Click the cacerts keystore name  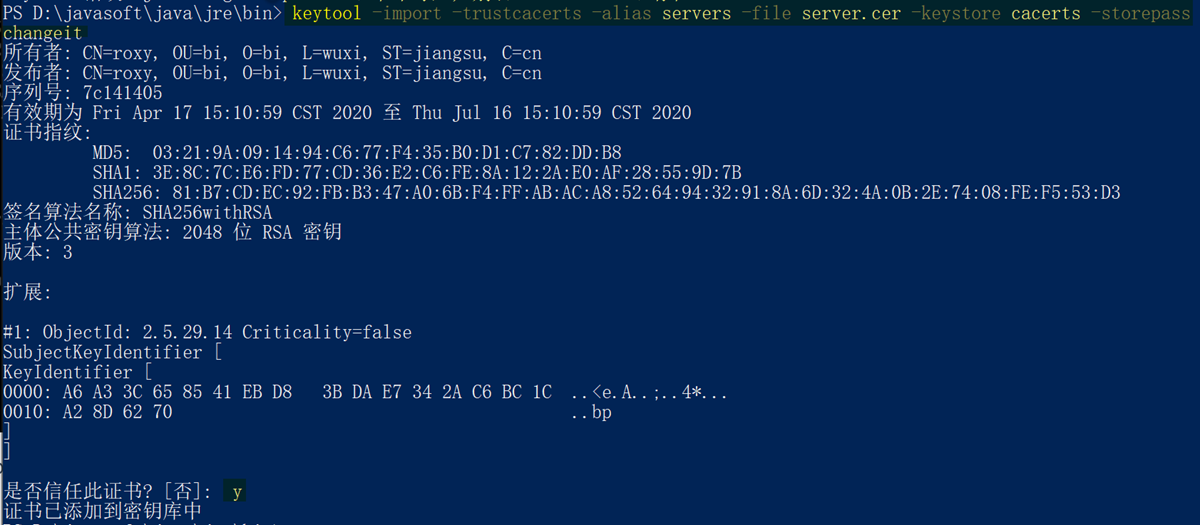pyautogui.click(x=1045, y=14)
